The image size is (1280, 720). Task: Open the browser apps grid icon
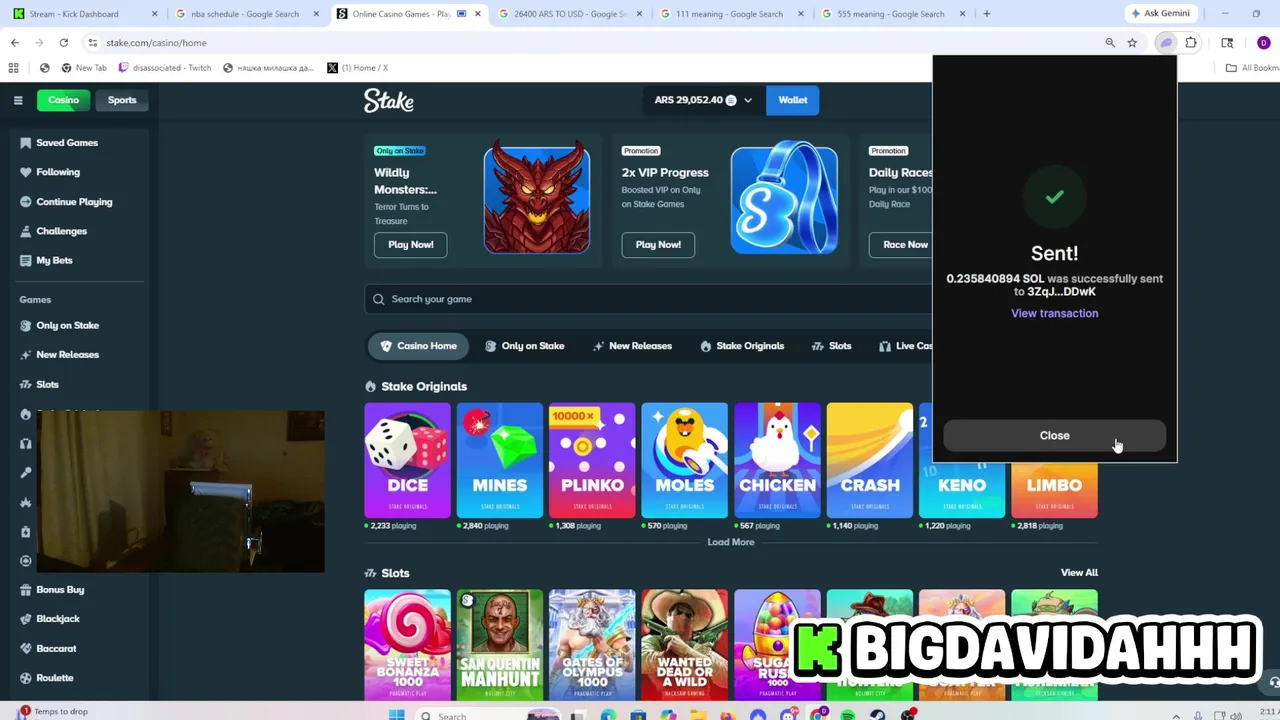13,68
